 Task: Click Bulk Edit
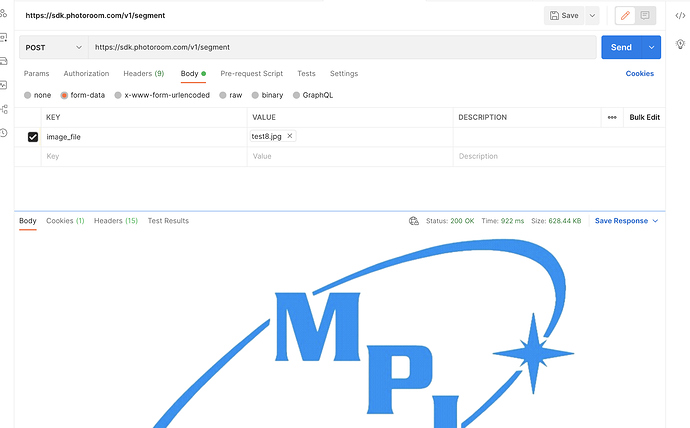[645, 117]
